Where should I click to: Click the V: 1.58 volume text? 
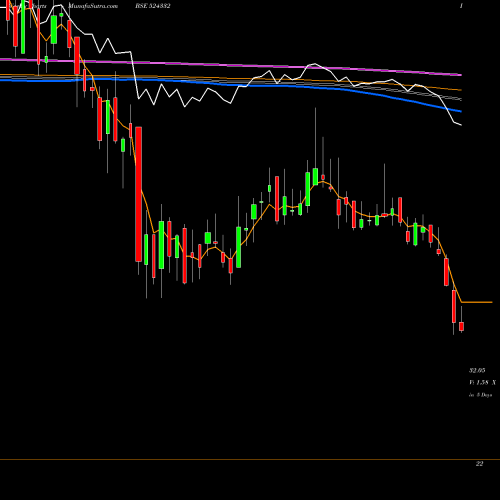pyautogui.click(x=479, y=382)
